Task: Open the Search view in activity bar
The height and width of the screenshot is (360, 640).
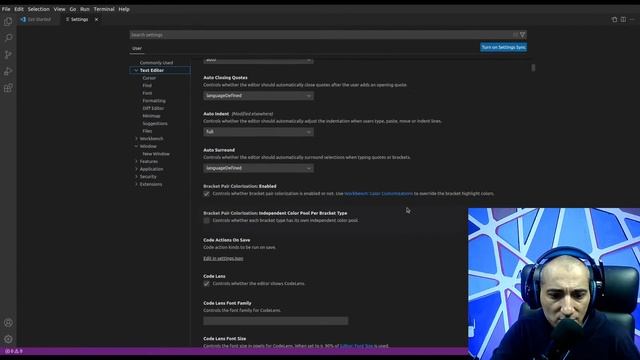Action: pos(8,38)
